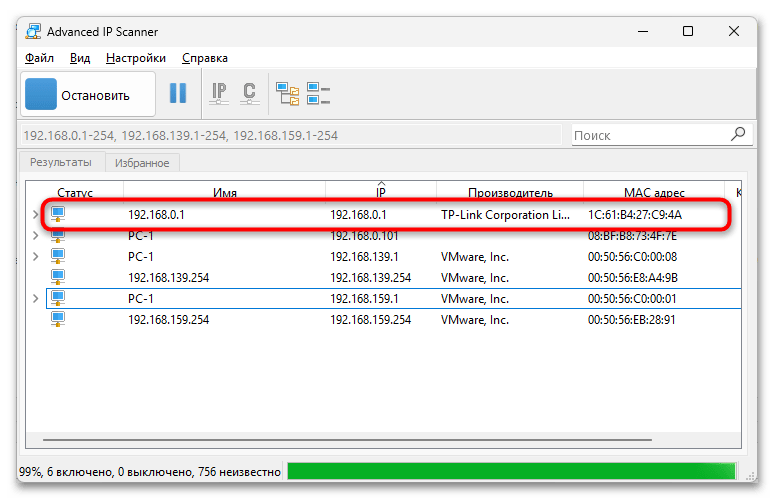Select MAC address 08:BF:B8:73:4F:7E
This screenshot has width=774, height=499.
click(x=632, y=236)
